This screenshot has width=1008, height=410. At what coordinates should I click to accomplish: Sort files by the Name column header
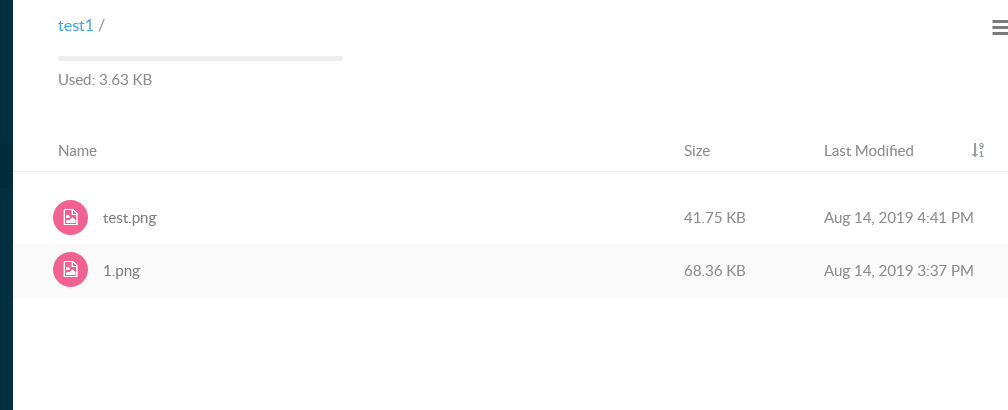tap(77, 151)
